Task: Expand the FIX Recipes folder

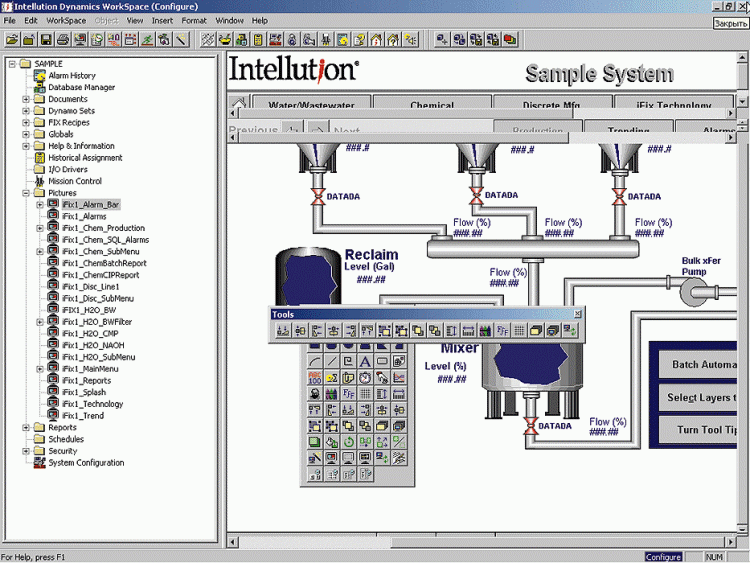Action: coord(26,122)
